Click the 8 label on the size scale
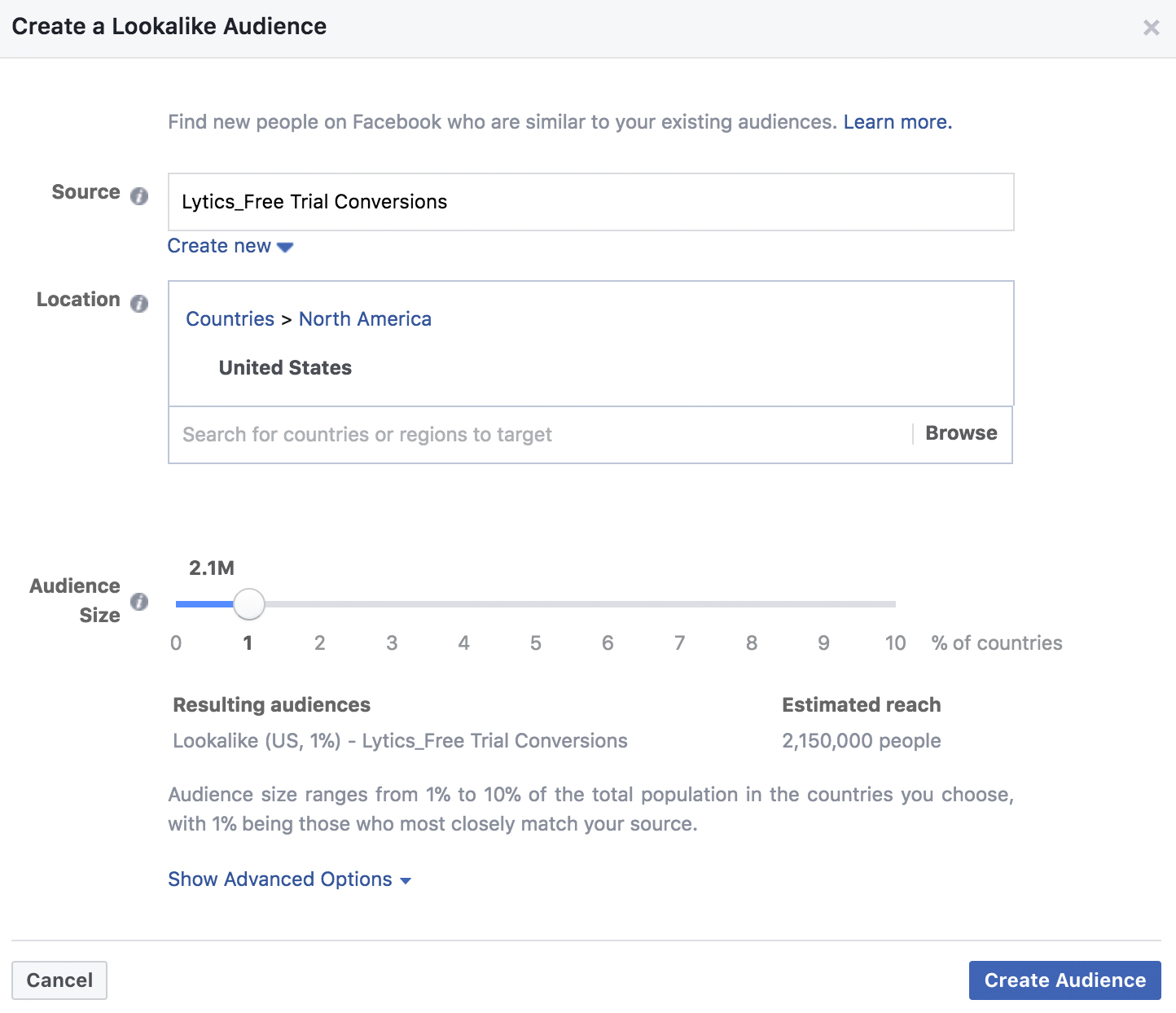The width and height of the screenshot is (1176, 1013). pyautogui.click(x=752, y=643)
